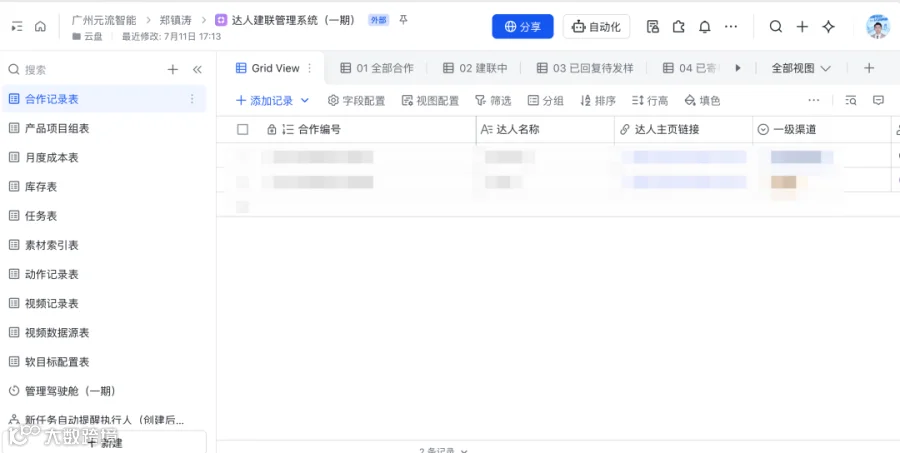Go to the home icon
Viewport: 900px width, 453px height.
tap(40, 26)
